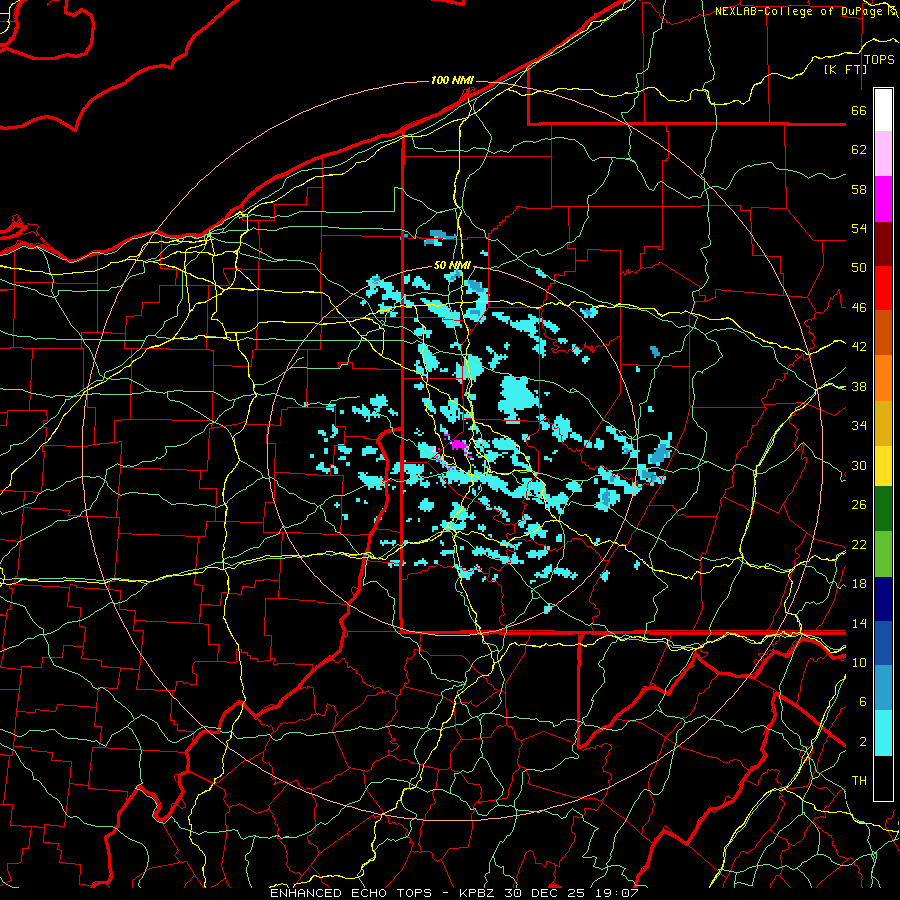
Task: Click the bright red 50 kft legend swatch
Action: click(x=883, y=288)
